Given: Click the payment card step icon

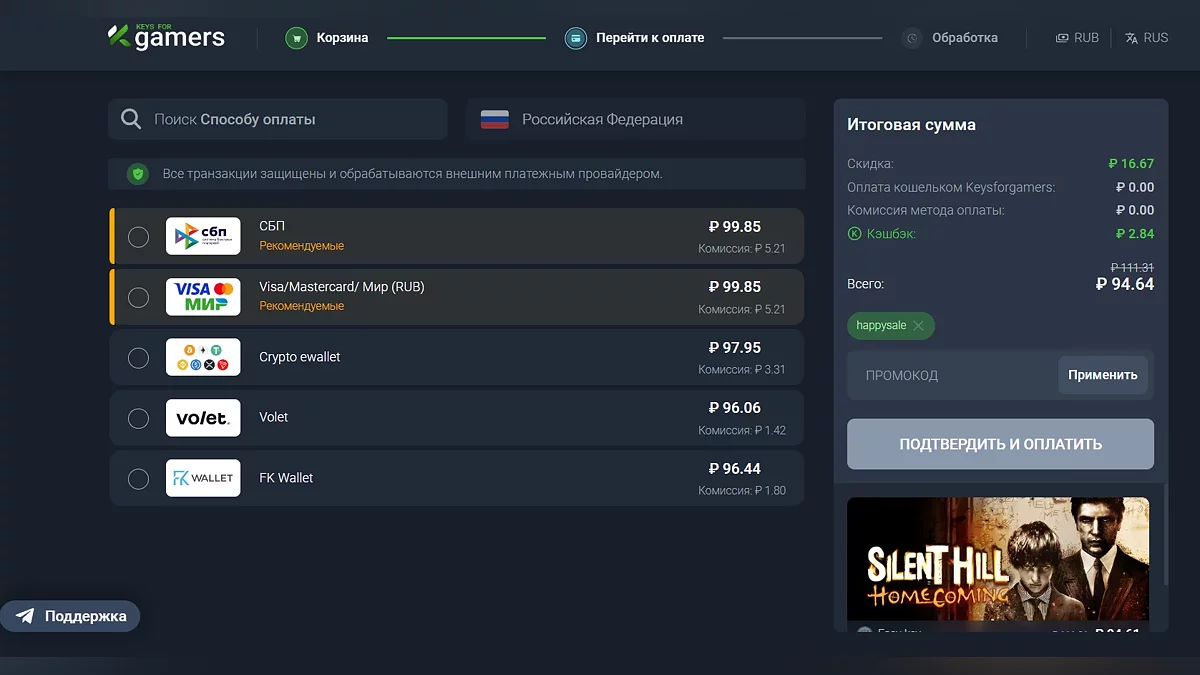Looking at the screenshot, I should click(x=575, y=38).
